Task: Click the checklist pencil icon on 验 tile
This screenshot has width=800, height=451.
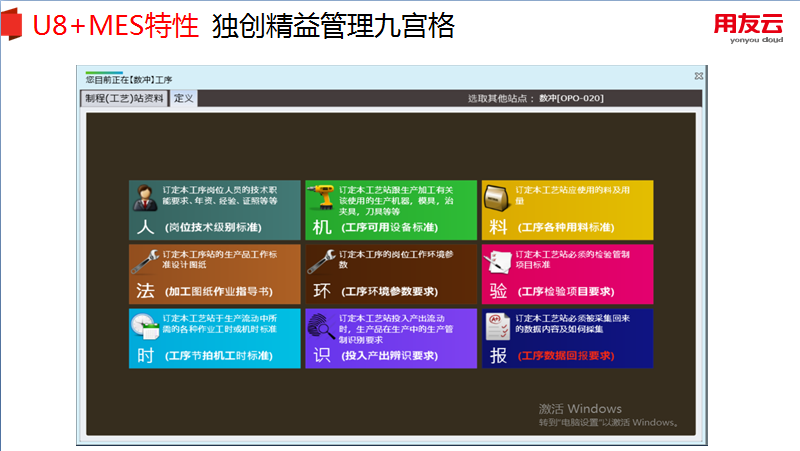Action: [x=497, y=260]
